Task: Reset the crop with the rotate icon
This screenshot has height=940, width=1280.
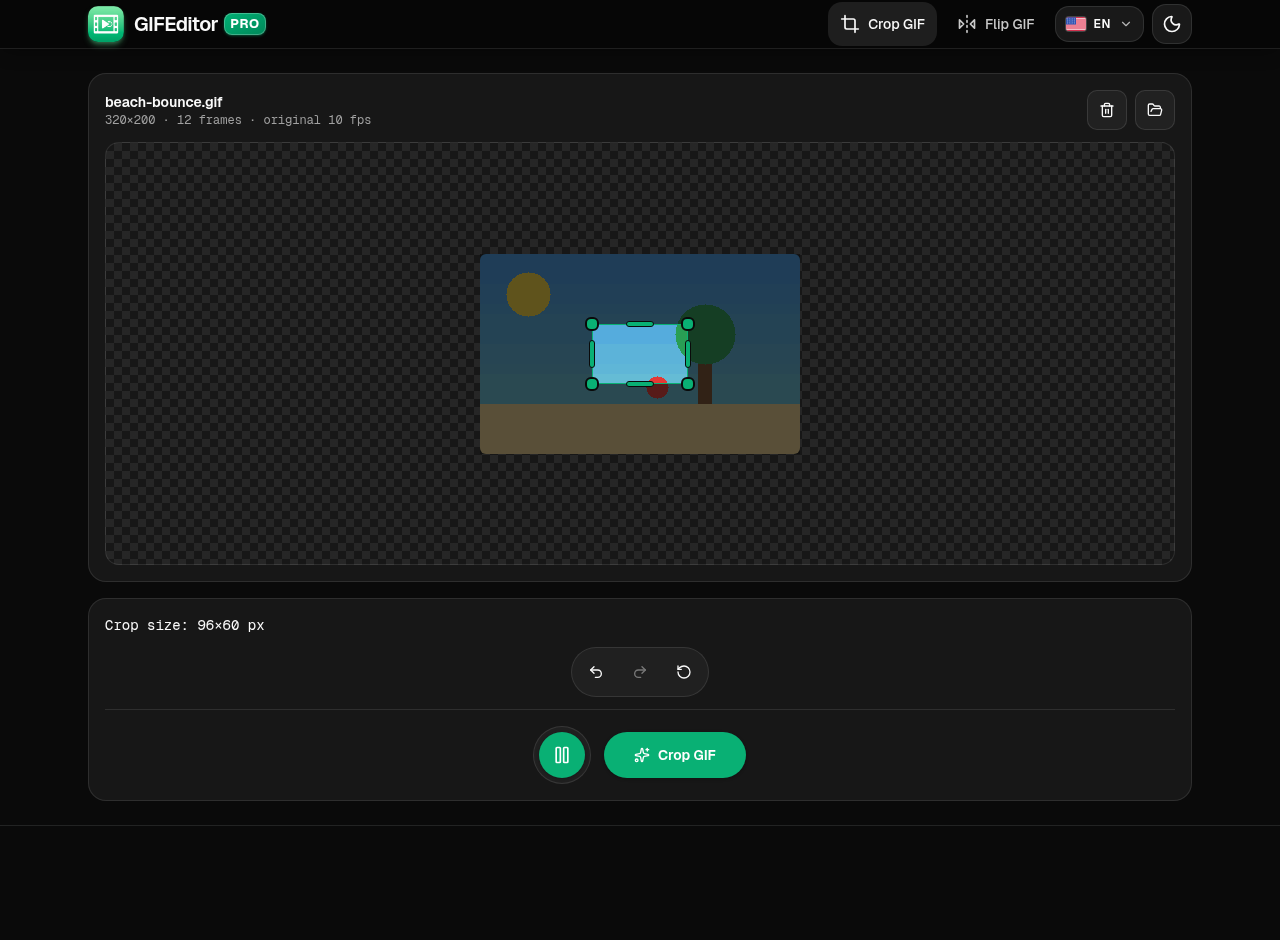Action: coord(684,672)
